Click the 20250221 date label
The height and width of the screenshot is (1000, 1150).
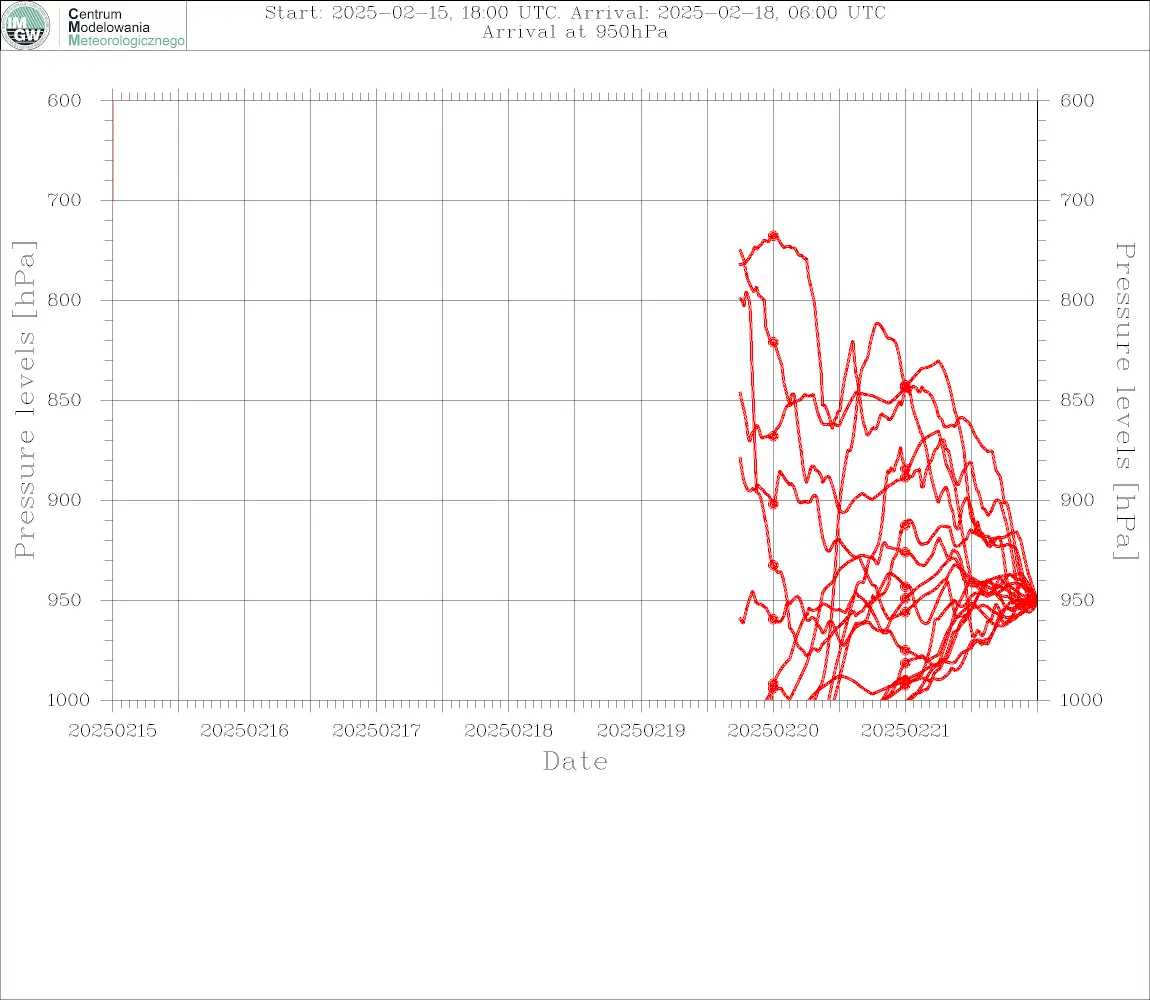(905, 731)
